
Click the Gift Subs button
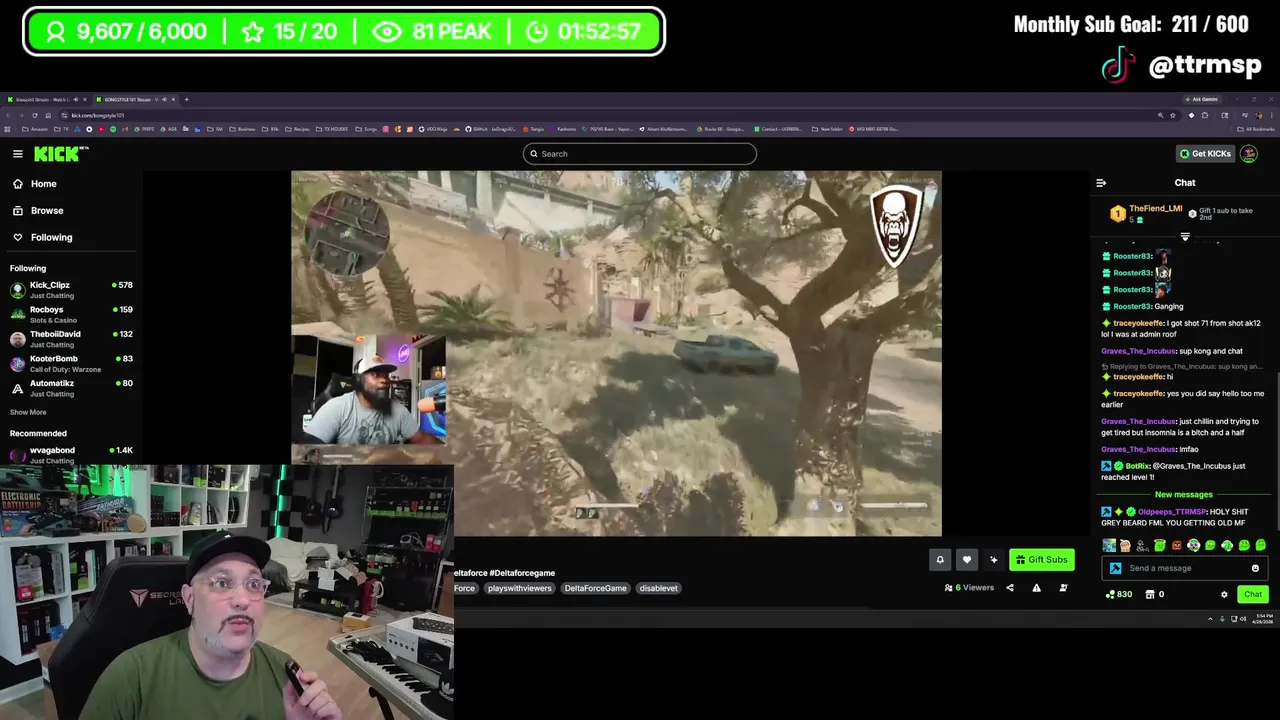click(x=1042, y=560)
